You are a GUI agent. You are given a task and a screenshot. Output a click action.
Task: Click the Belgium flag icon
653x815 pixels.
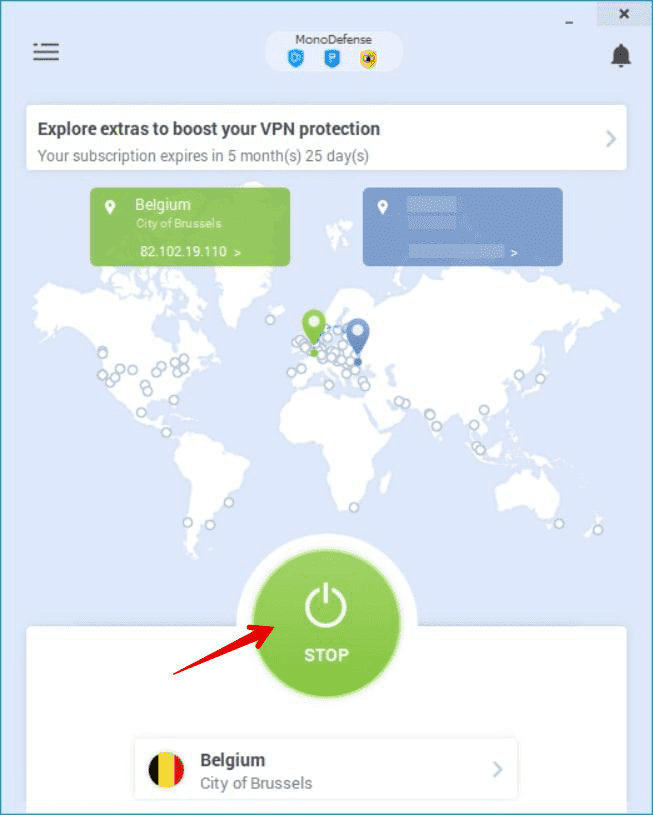click(x=166, y=769)
